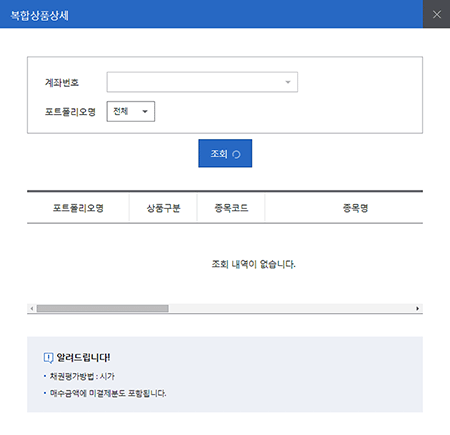This screenshot has height=435, width=450.
Task: Click the 조회 search button
Action: [225, 153]
